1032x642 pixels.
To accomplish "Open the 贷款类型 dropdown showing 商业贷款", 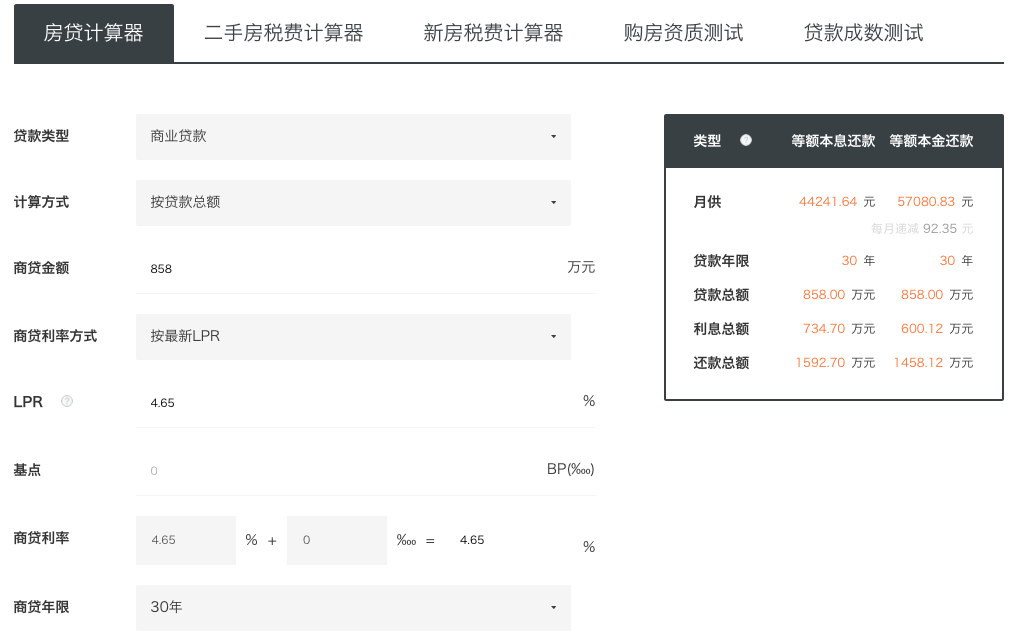I will pos(353,137).
